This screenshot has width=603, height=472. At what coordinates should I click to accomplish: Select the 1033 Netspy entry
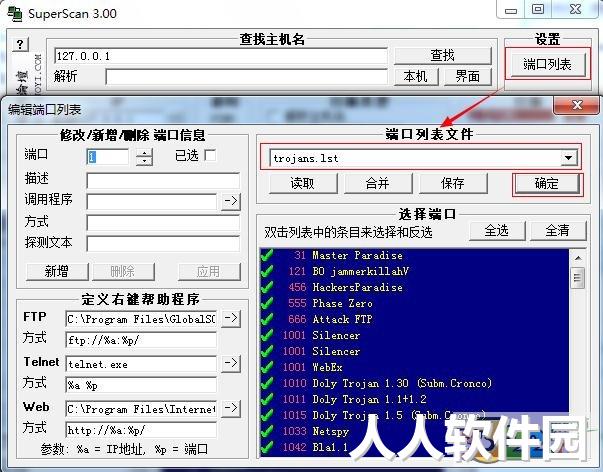coord(414,431)
